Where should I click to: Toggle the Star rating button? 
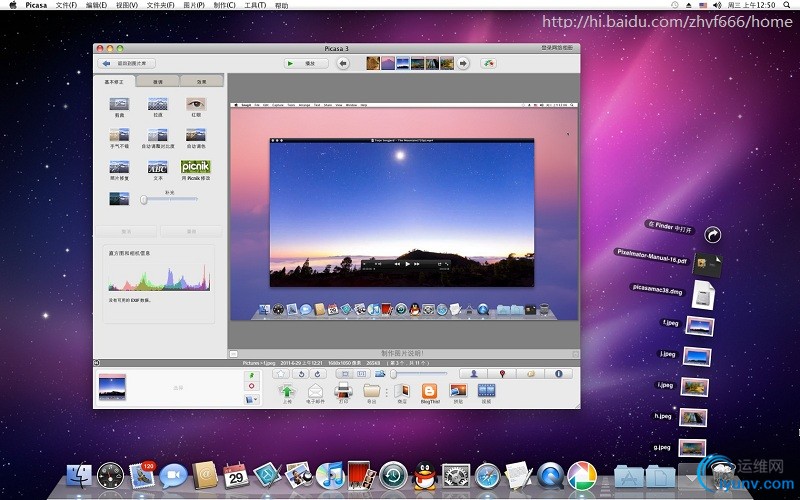tap(281, 374)
